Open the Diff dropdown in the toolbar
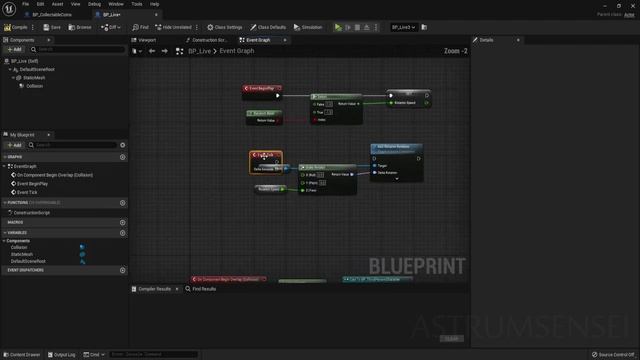This screenshot has height=360, width=640. point(111,27)
